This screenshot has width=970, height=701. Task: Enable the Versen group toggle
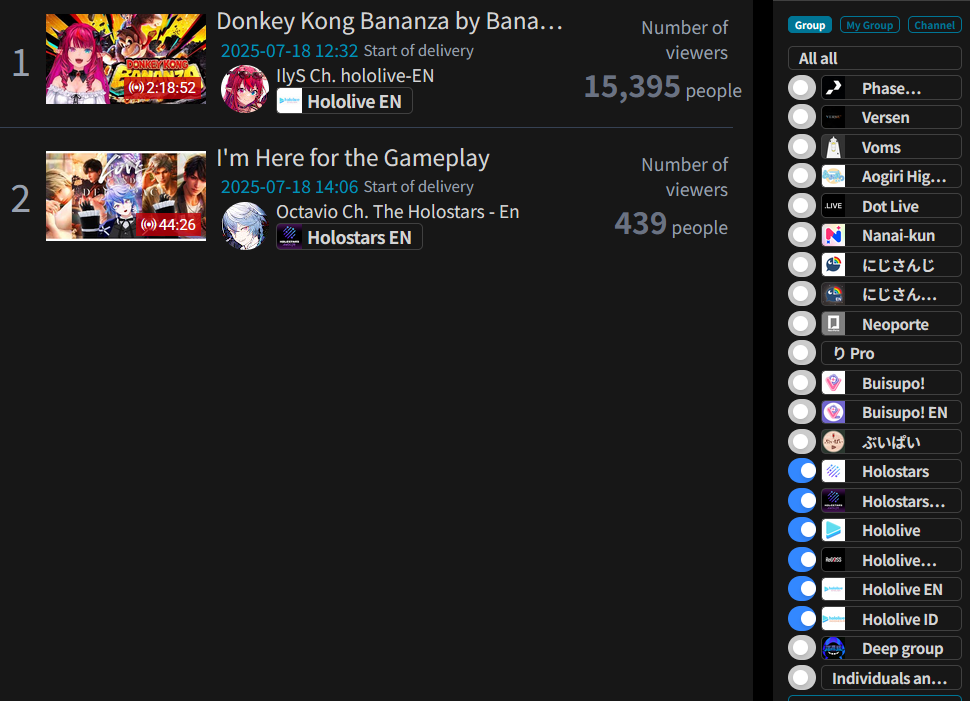point(802,117)
